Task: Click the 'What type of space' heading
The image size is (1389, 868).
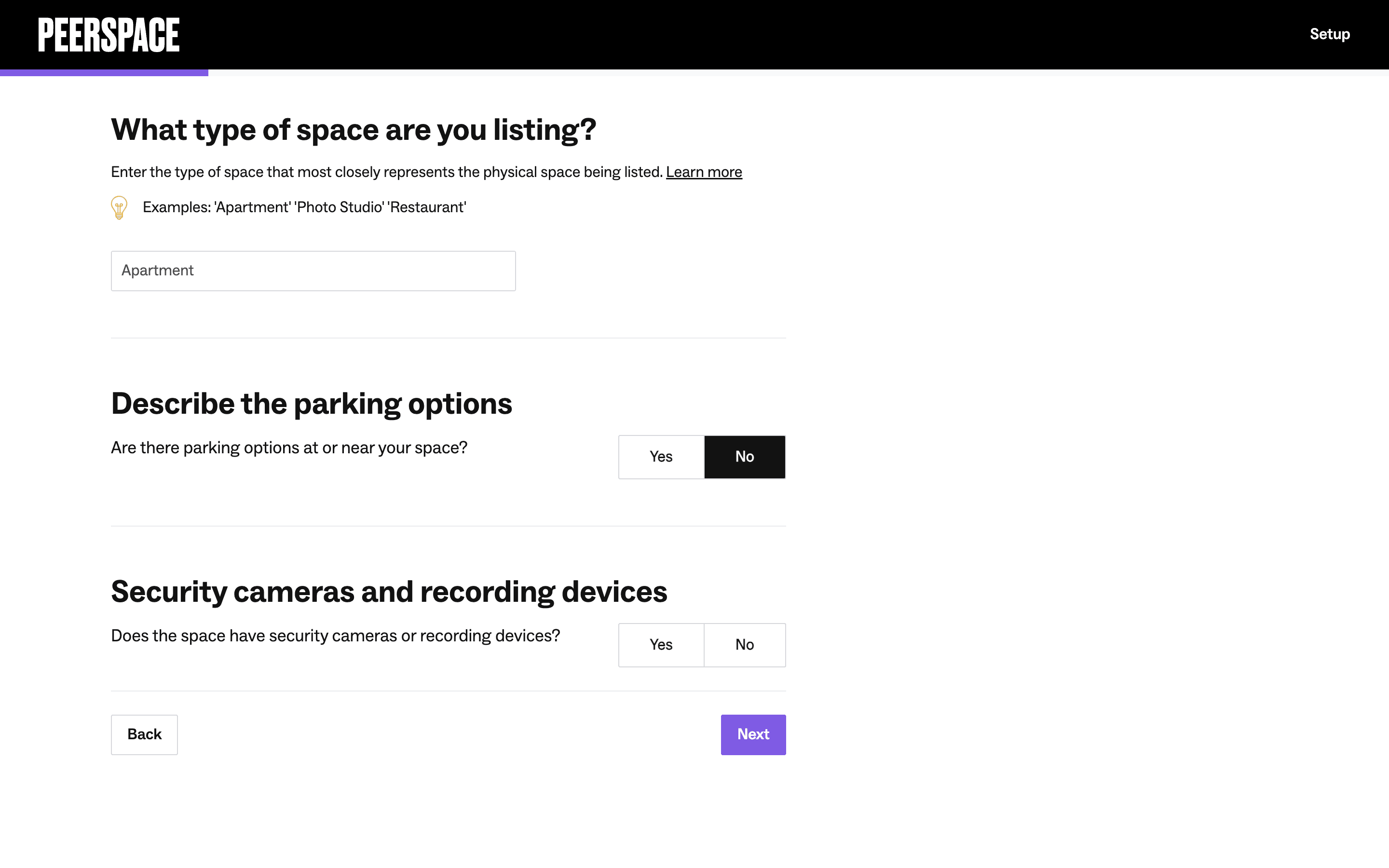Action: pos(353,130)
